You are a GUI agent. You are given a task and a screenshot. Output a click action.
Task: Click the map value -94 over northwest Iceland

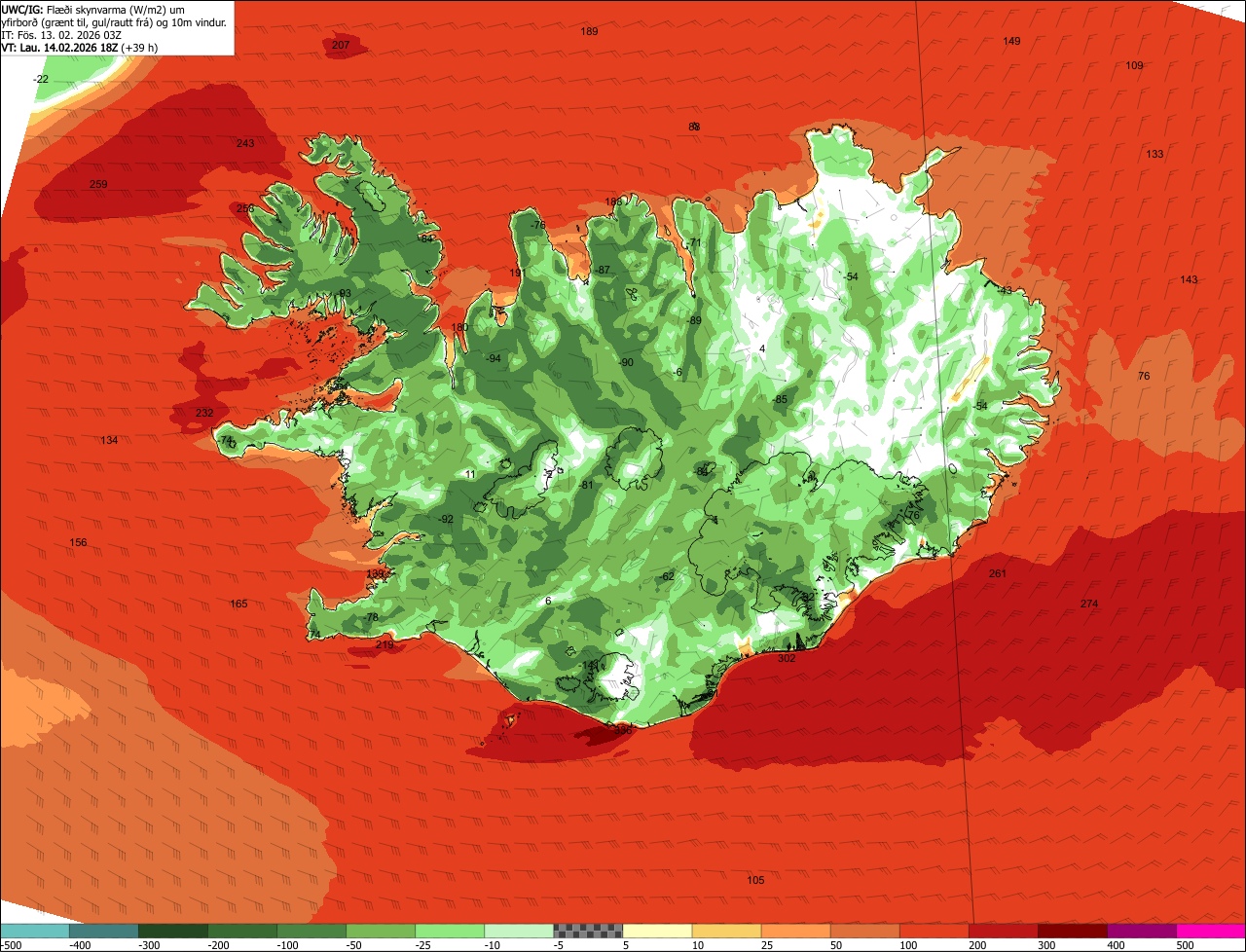(x=494, y=358)
